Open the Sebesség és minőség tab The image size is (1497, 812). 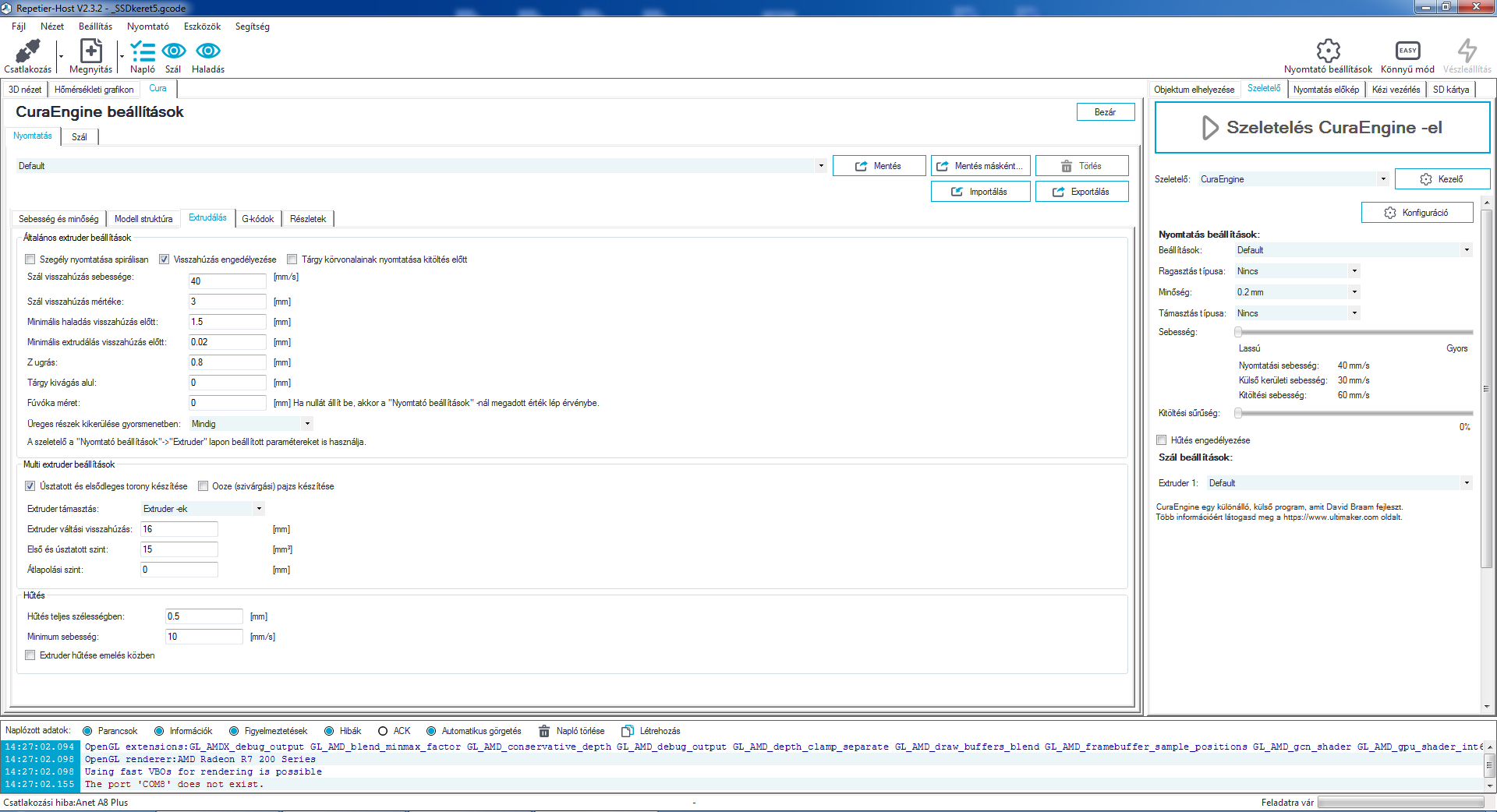tap(58, 219)
